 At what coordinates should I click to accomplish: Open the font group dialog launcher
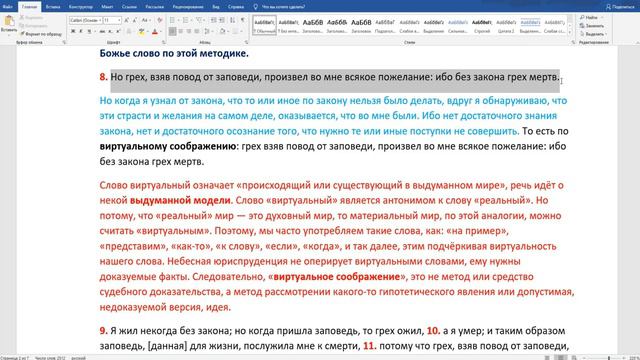(164, 42)
